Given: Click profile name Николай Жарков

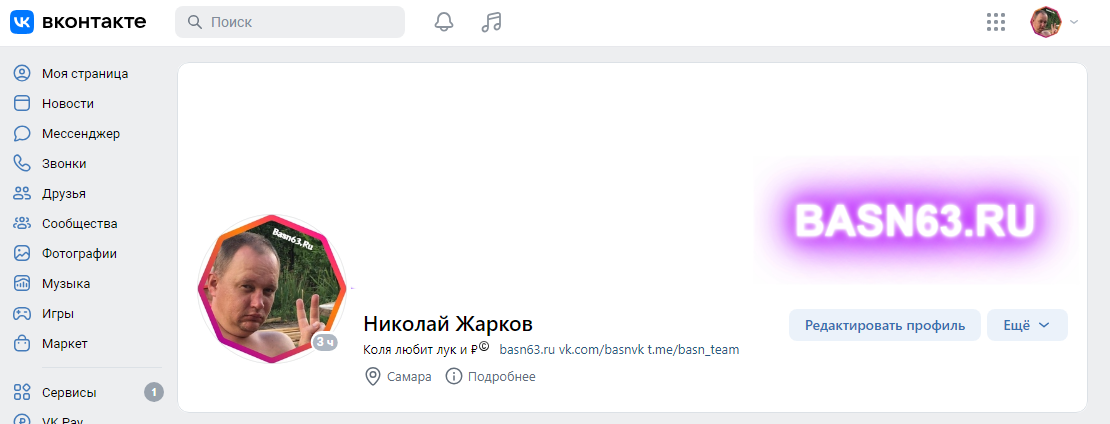Looking at the screenshot, I should [x=448, y=323].
